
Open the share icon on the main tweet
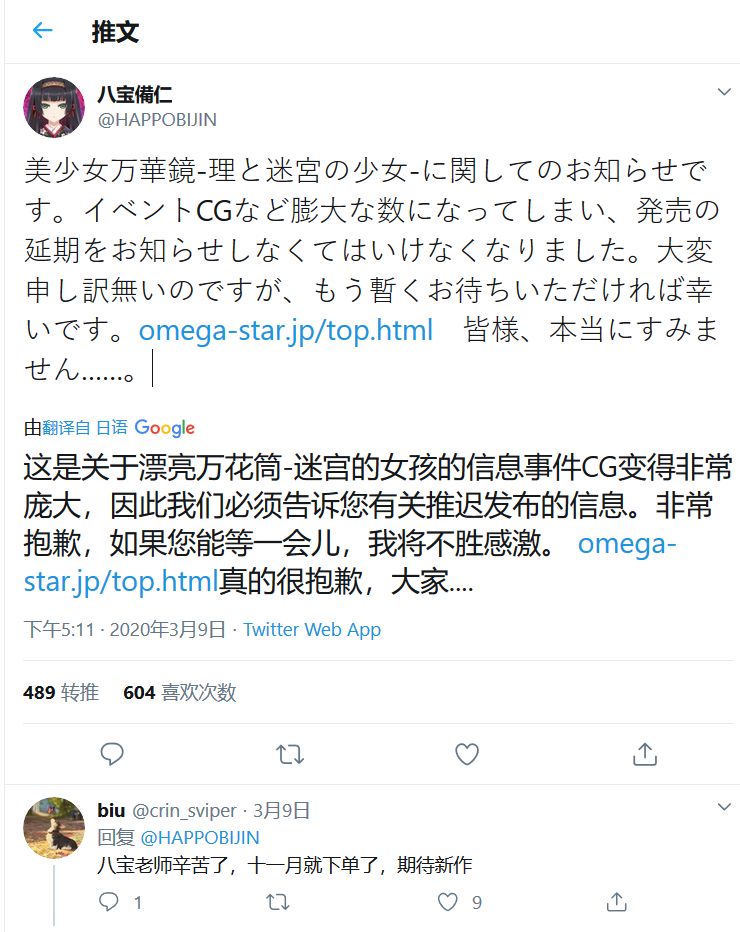click(643, 754)
